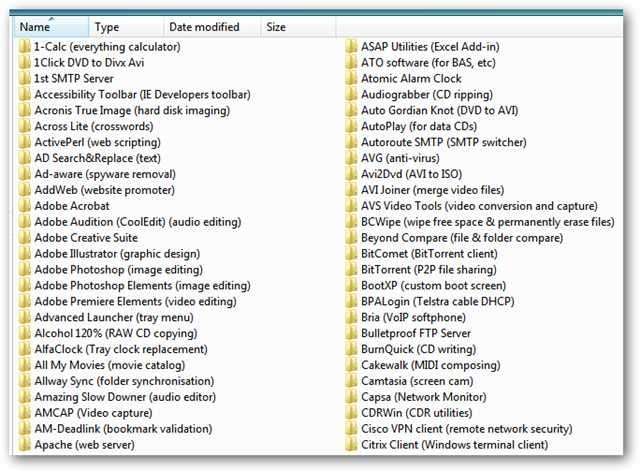This screenshot has width=640, height=472.
Task: Select "BootXP (custom boot screen)" name
Action: (x=433, y=285)
